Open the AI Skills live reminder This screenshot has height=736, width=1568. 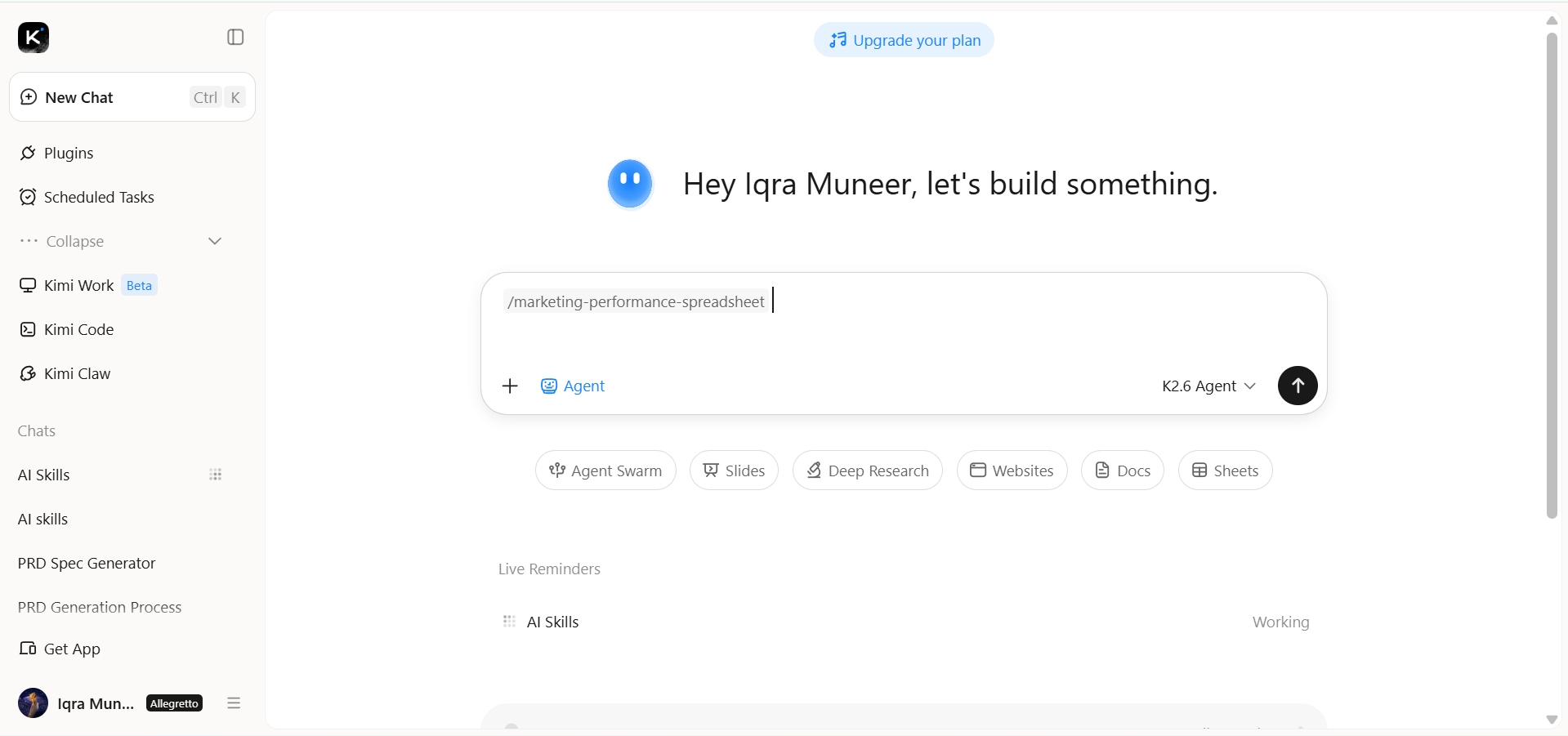tap(904, 622)
